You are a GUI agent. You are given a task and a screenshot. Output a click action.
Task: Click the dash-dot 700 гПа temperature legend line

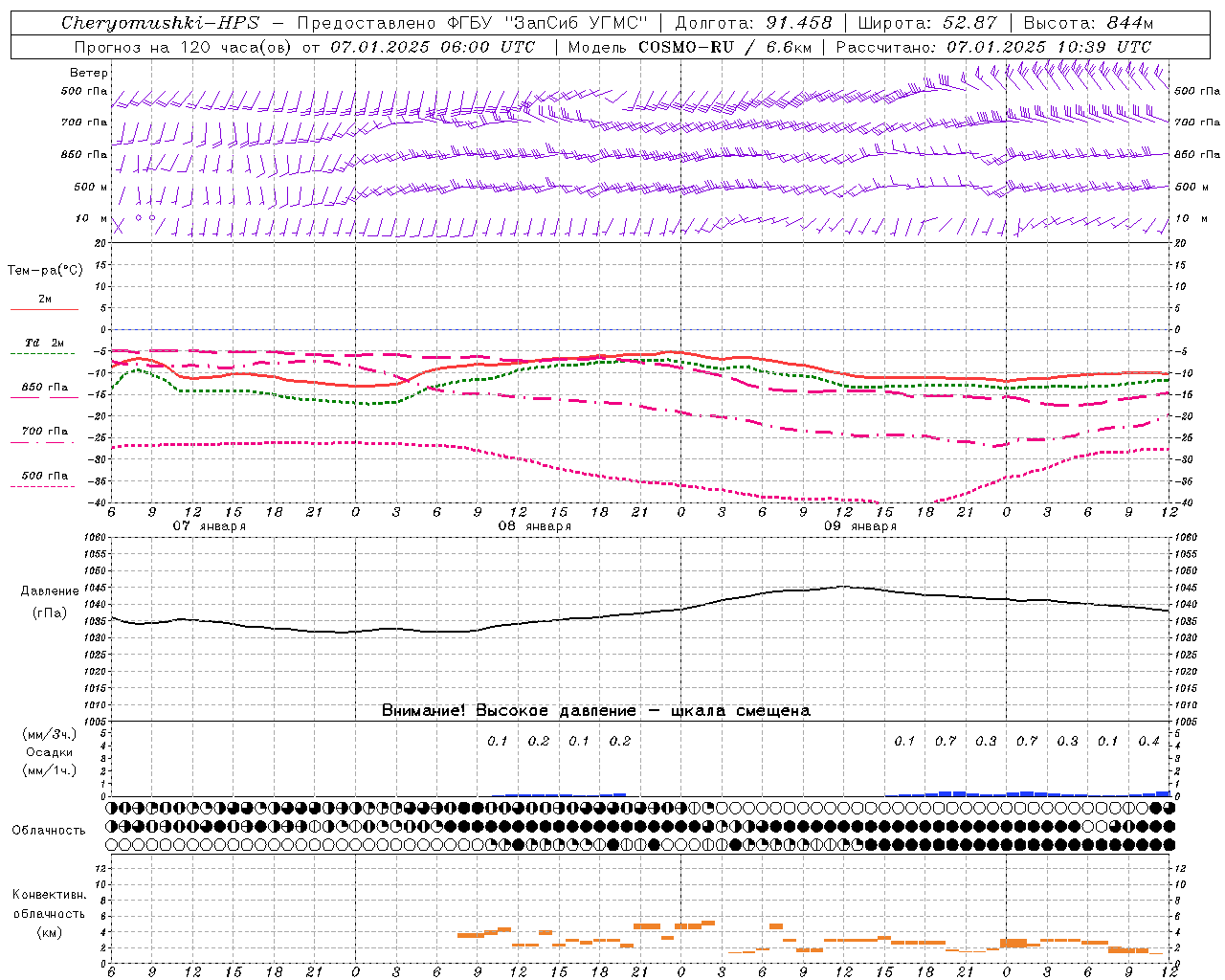click(42, 442)
